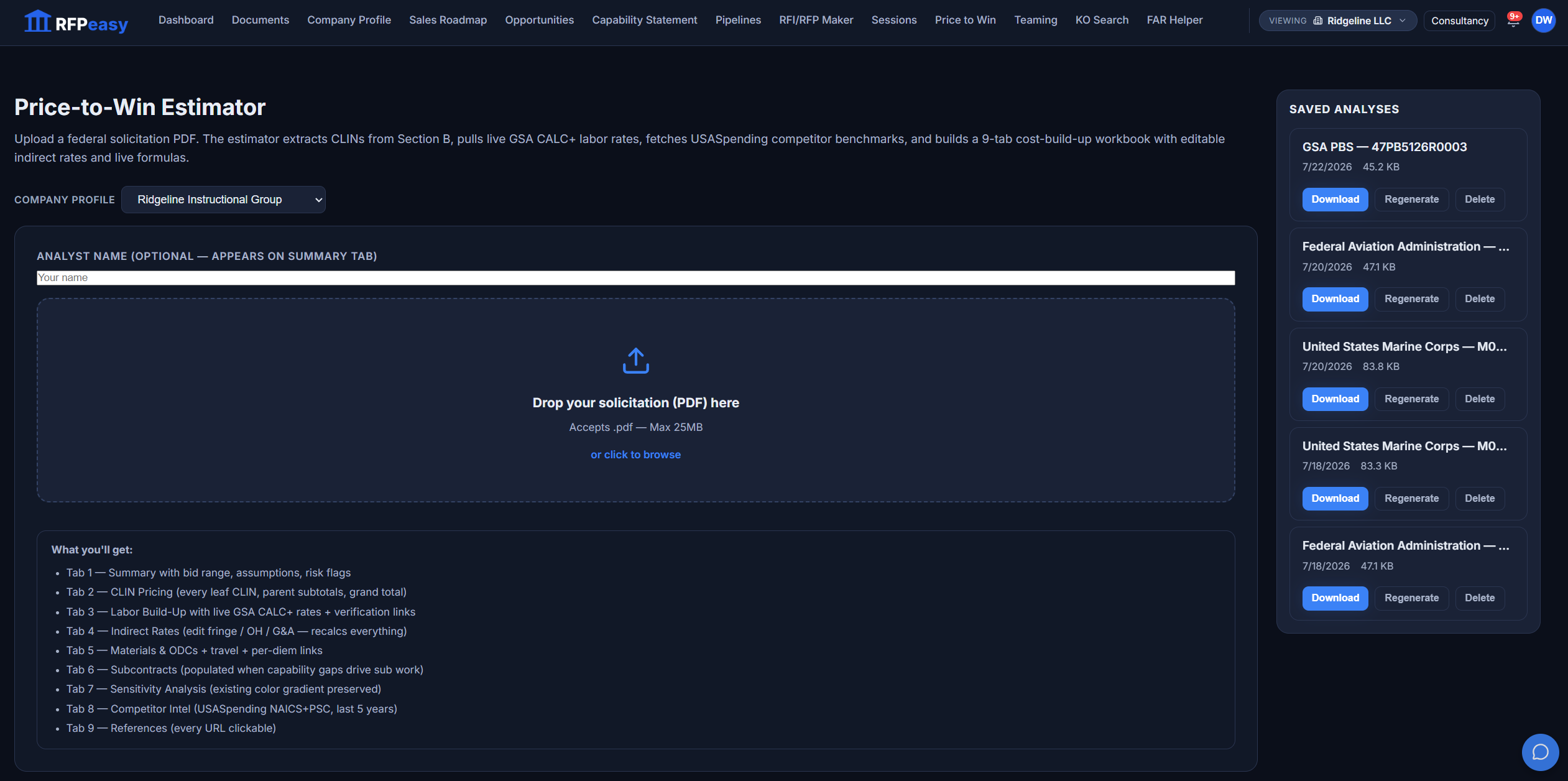Screen dimensions: 1568x781
Task: Click the RFPeasy logo icon
Action: coord(37,21)
